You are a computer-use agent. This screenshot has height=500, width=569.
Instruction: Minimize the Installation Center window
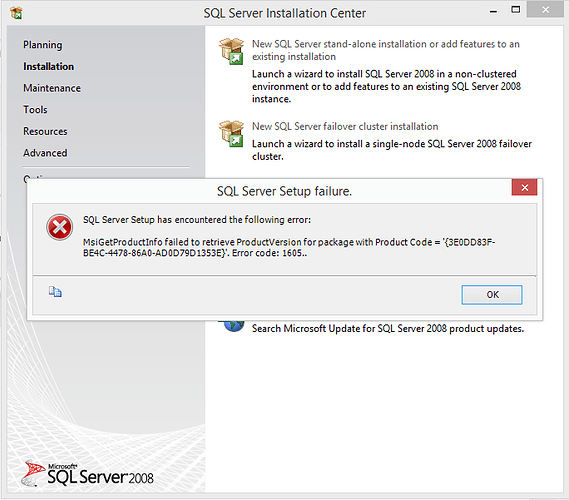tap(493, 11)
